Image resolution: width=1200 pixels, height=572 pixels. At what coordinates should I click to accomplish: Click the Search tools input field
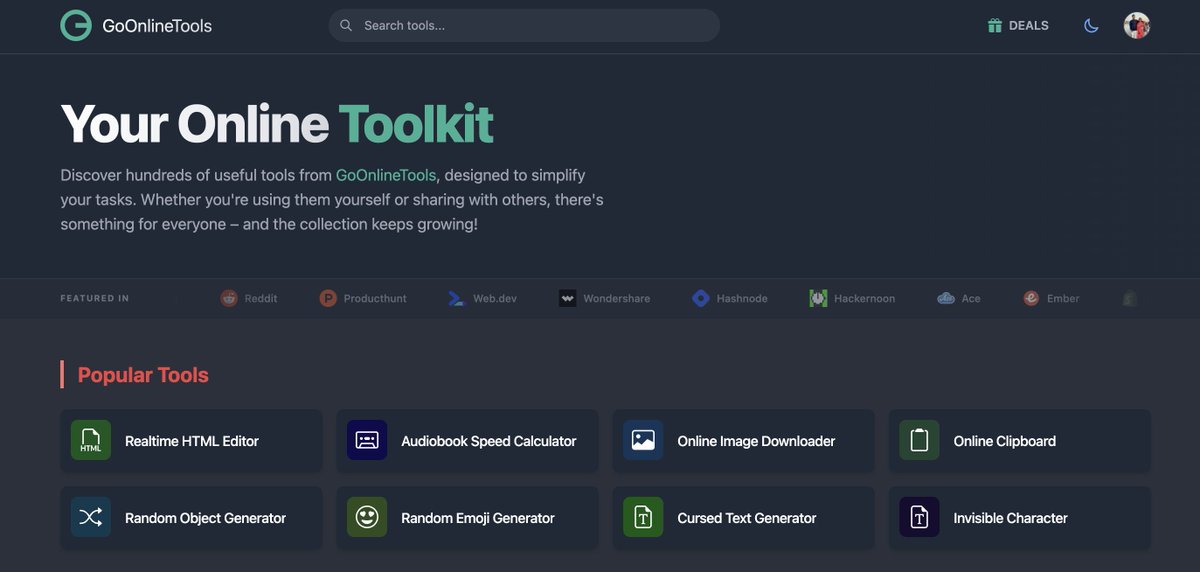click(524, 25)
